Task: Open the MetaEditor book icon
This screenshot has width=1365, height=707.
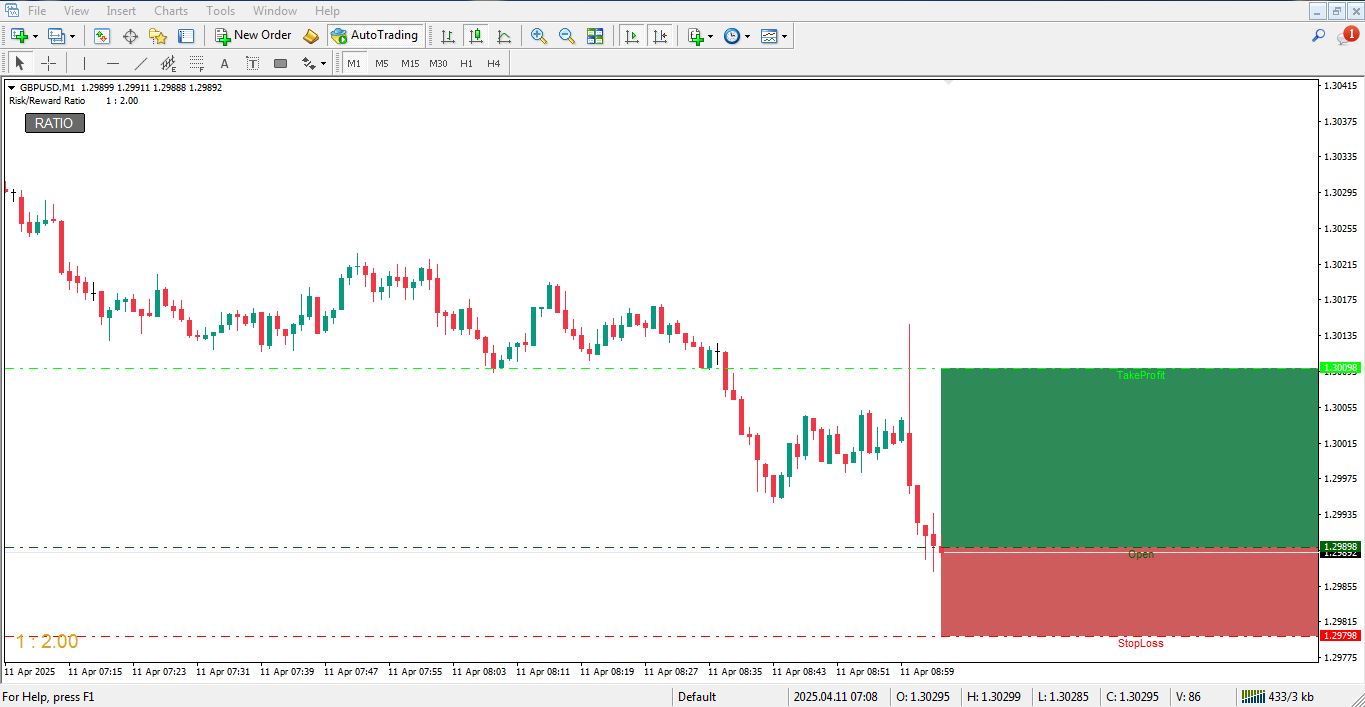Action: (311, 36)
